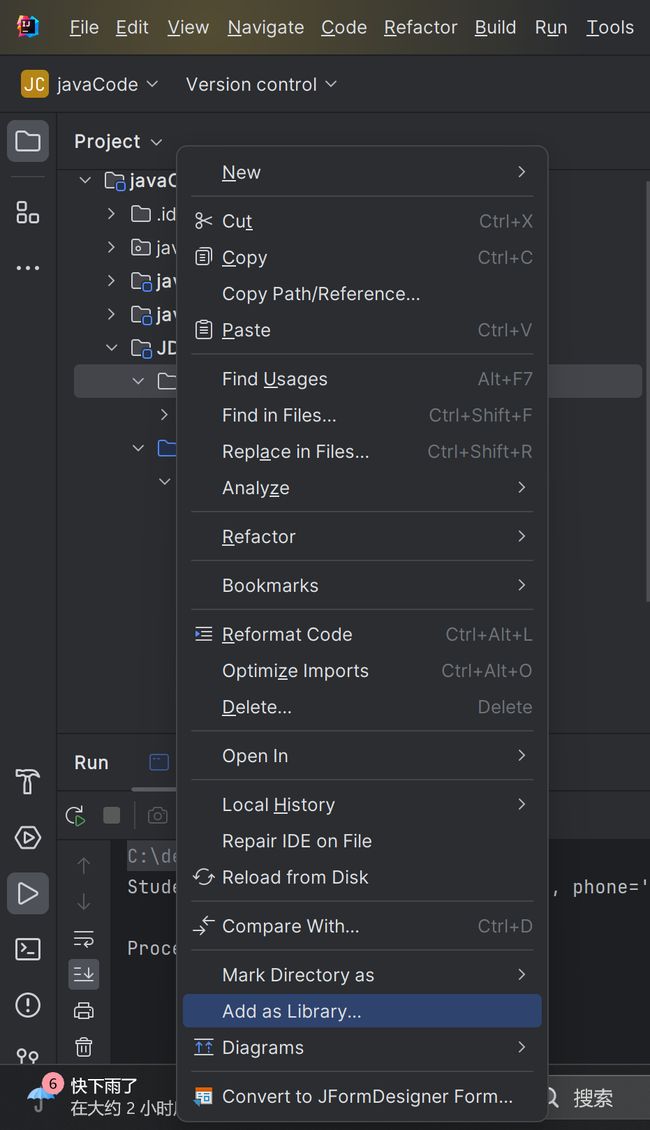
Task: Choose Replace in Files
Action: point(362,452)
